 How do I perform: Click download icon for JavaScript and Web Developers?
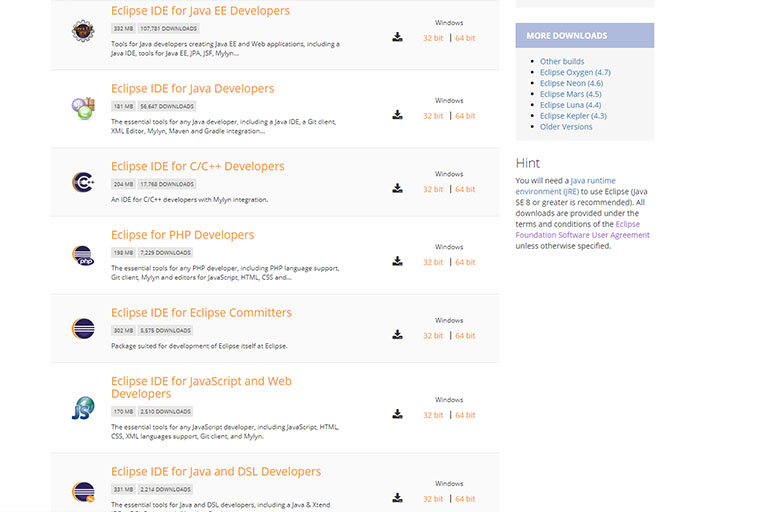[397, 414]
